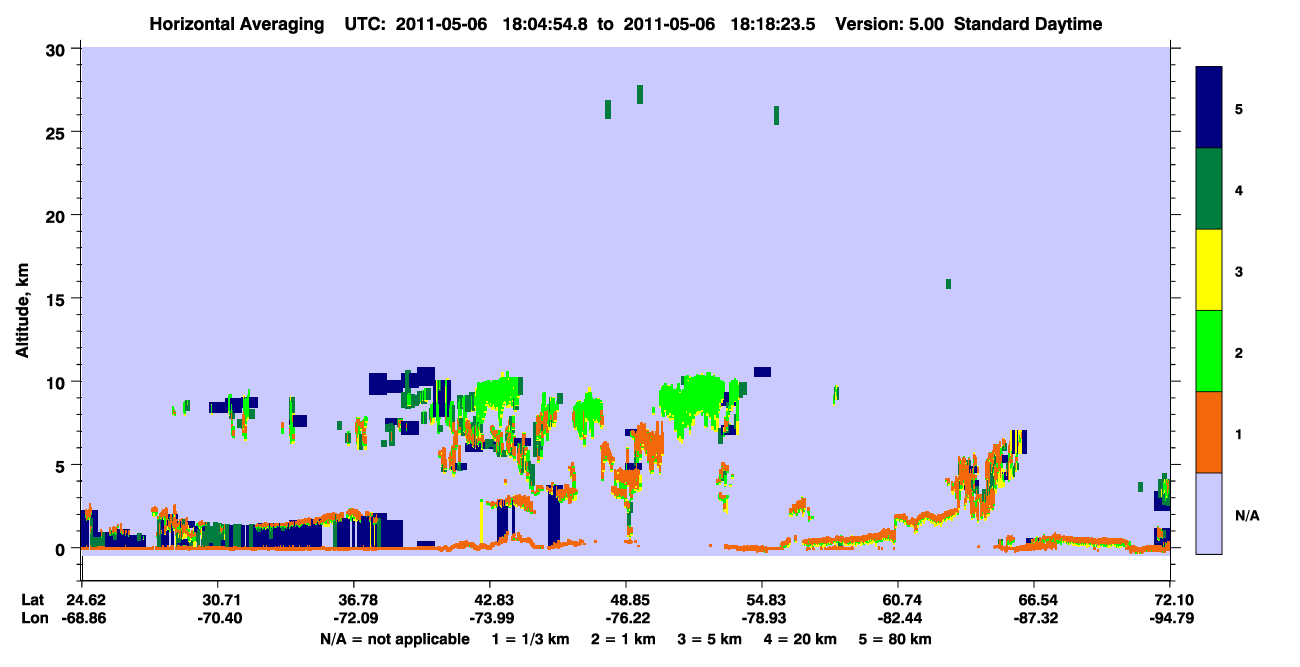Click longitude value -87.32
The width and height of the screenshot is (1300, 667).
[x=1034, y=619]
